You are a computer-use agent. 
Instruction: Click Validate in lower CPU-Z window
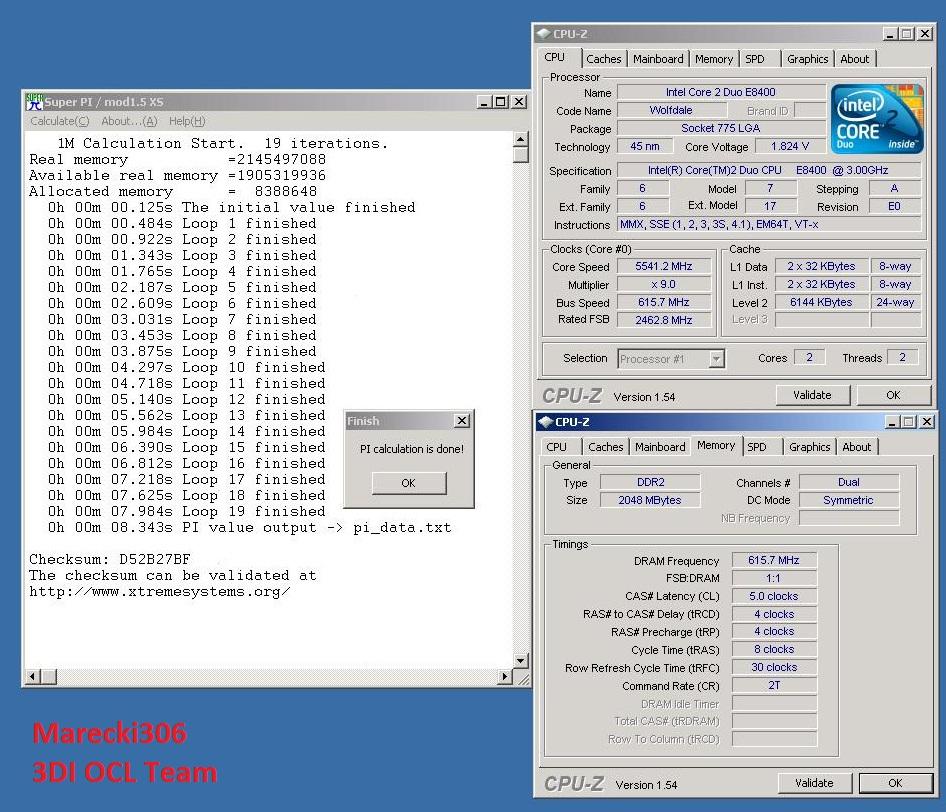pyautogui.click(x=814, y=783)
